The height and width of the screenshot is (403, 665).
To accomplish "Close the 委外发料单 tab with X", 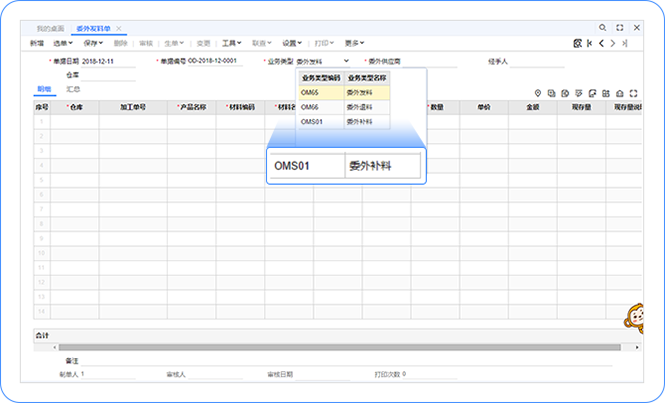I will tap(119, 28).
